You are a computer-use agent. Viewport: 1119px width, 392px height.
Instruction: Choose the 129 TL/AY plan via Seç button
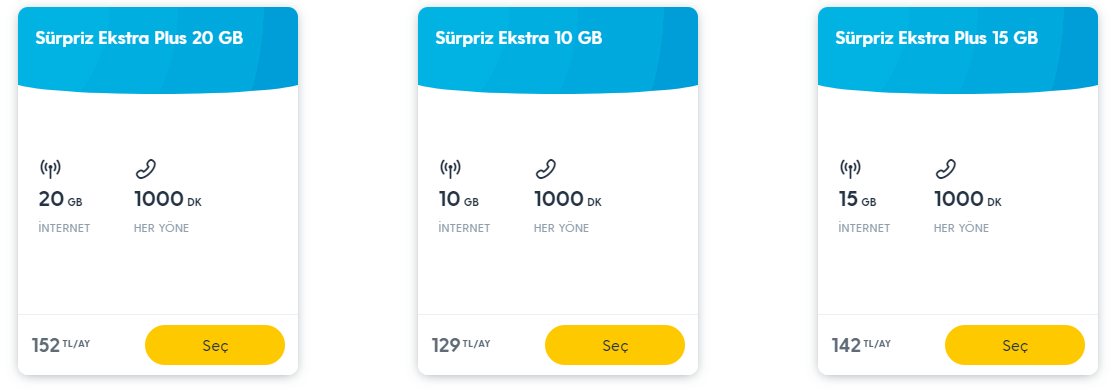(615, 346)
